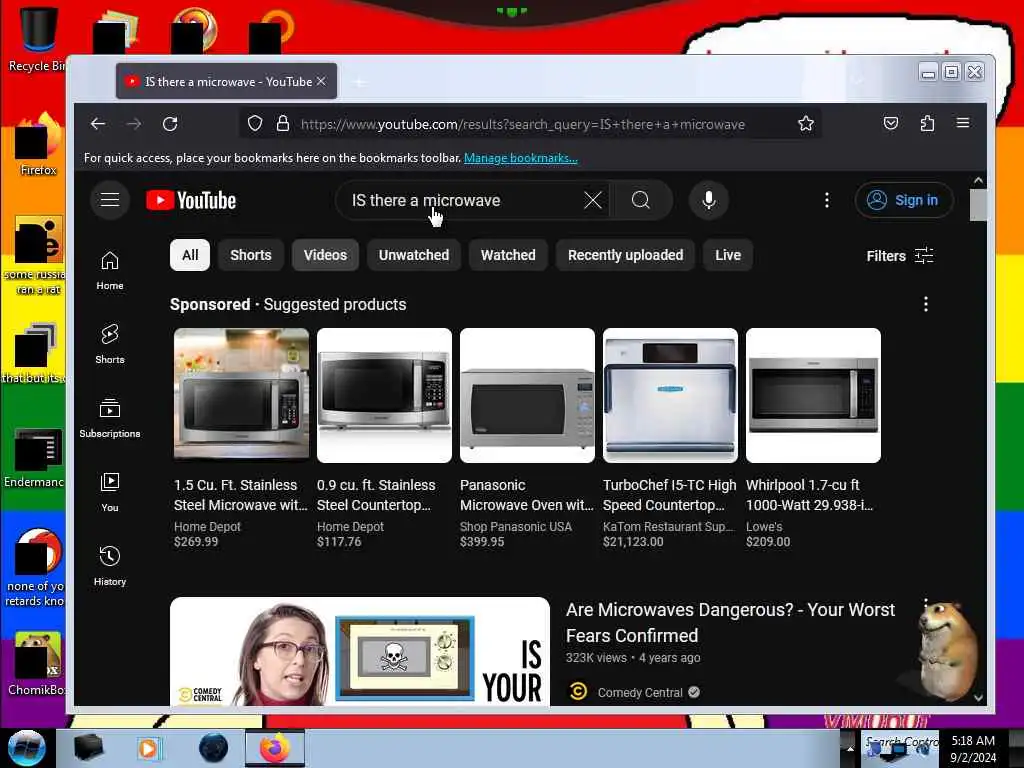This screenshot has width=1024, height=768.
Task: Open Whirlpool 1.7-cu ft product image
Action: 813,395
